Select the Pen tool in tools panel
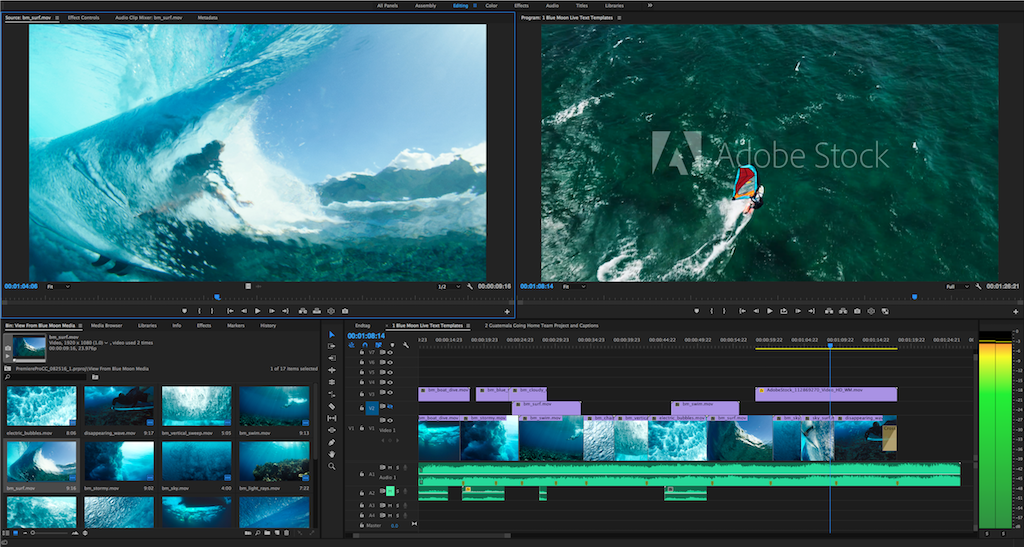Image resolution: width=1024 pixels, height=547 pixels. (332, 443)
